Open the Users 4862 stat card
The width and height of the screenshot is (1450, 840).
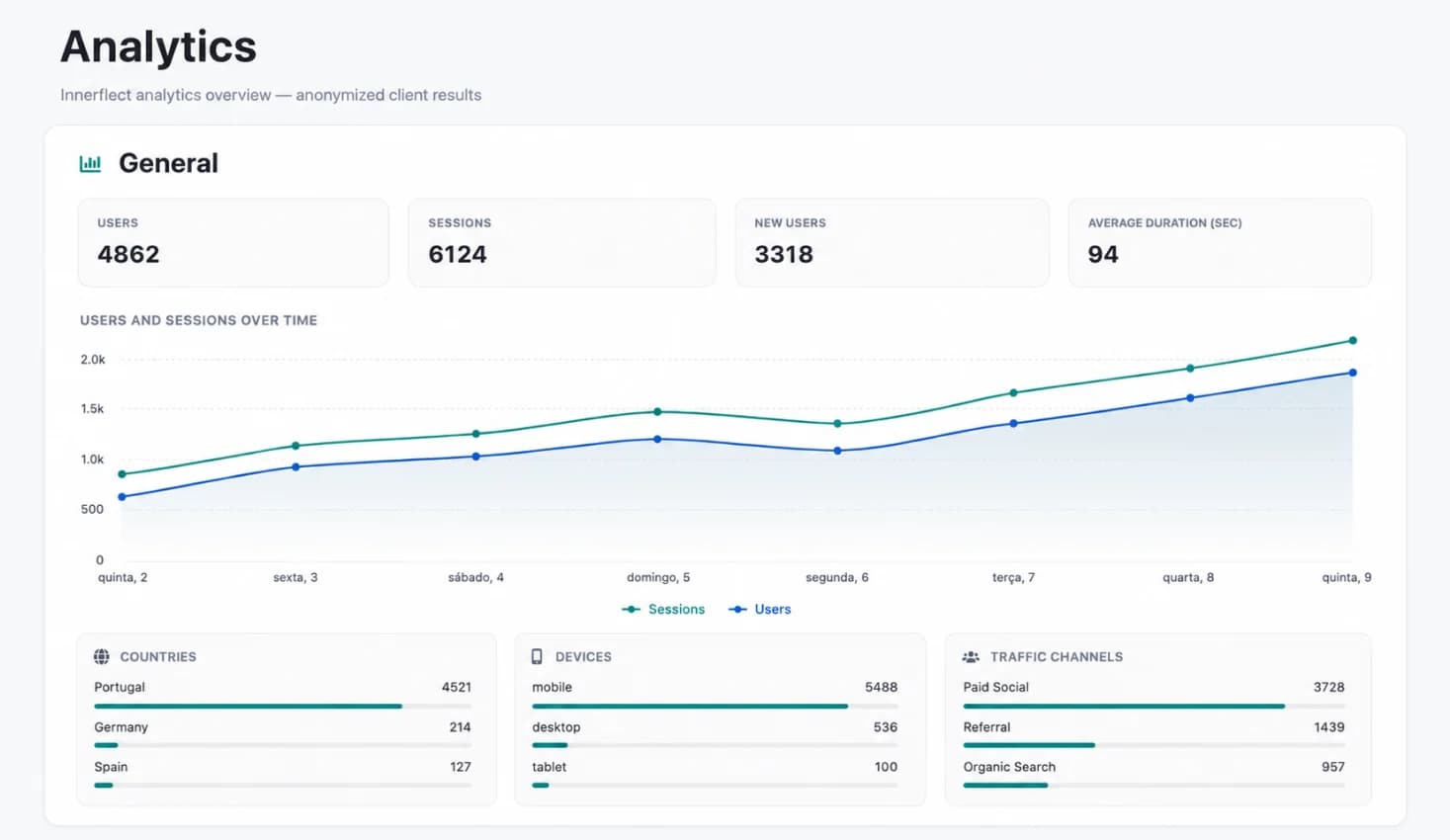coord(233,242)
